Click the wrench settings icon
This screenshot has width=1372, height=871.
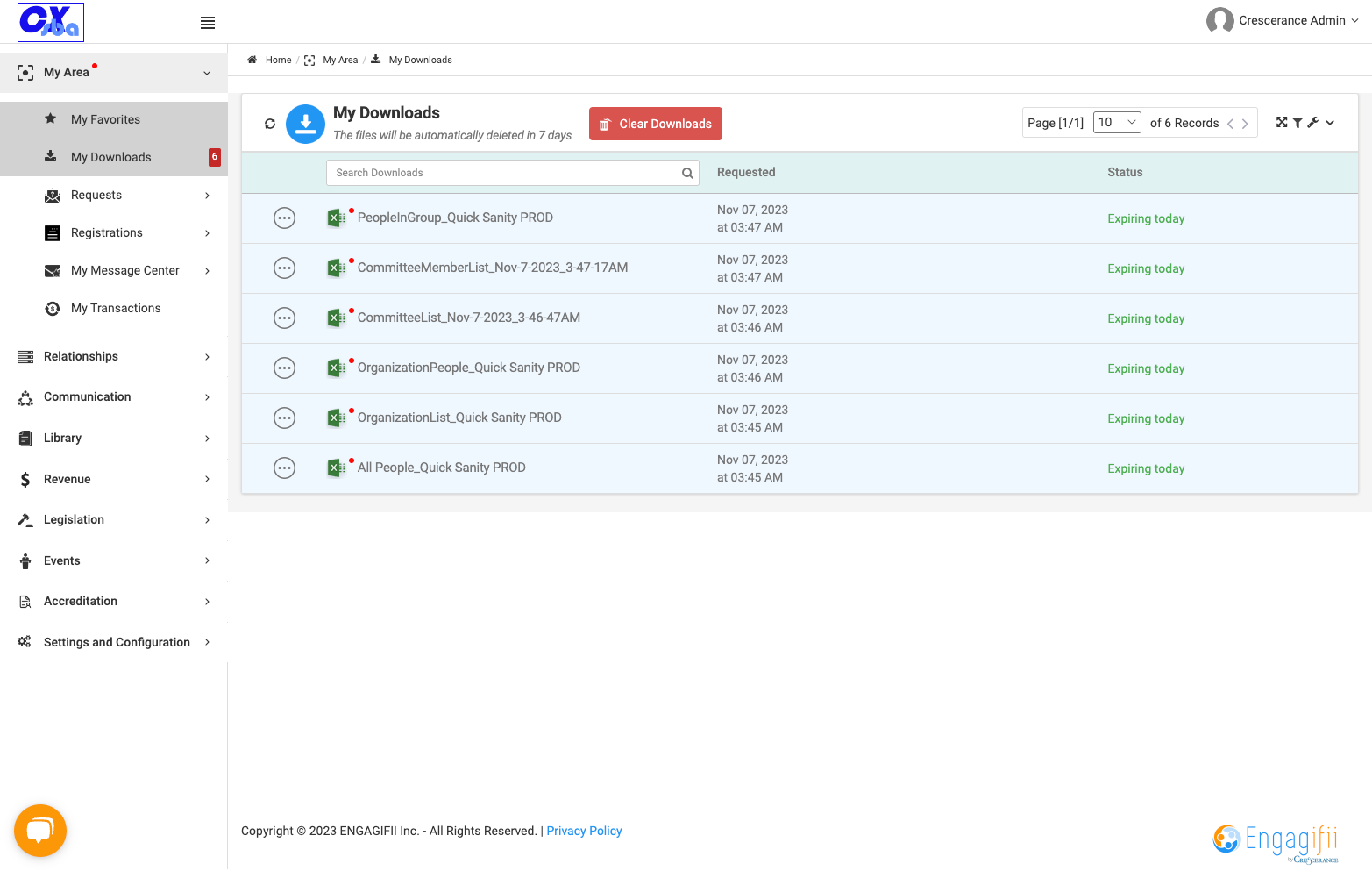1312,123
